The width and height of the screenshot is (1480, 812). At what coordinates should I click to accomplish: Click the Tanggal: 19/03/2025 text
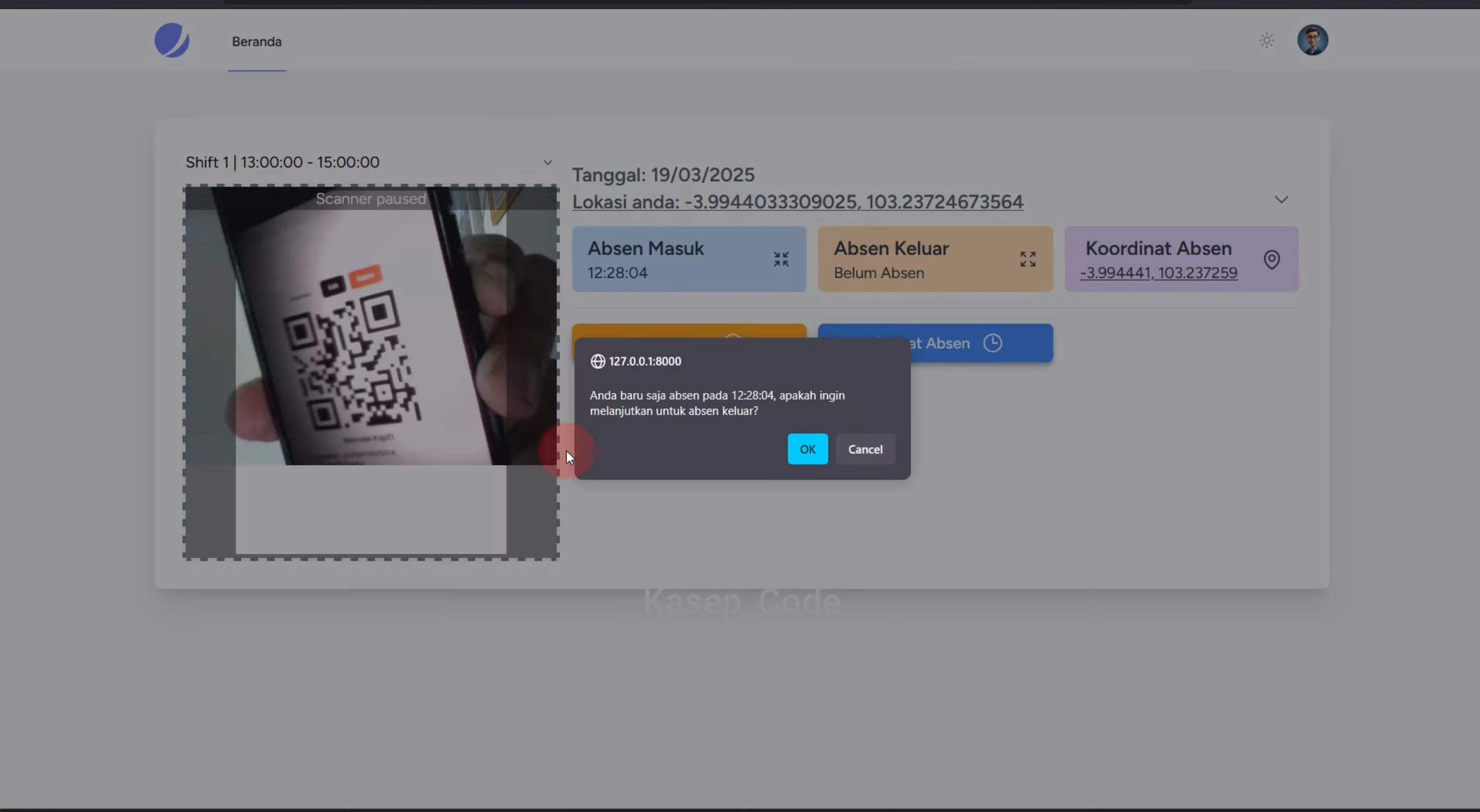(x=664, y=175)
